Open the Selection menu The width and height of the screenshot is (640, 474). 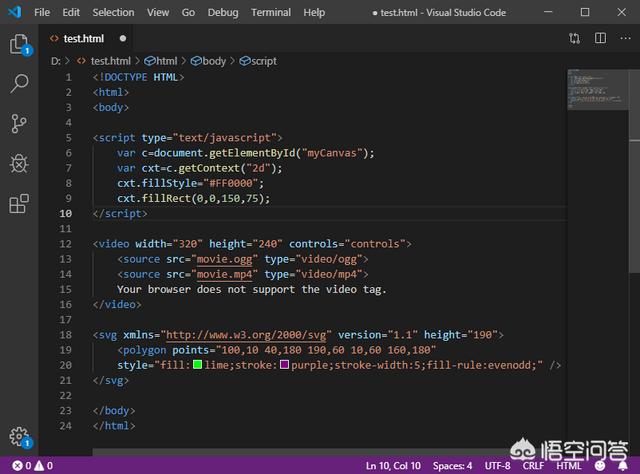coord(113,12)
